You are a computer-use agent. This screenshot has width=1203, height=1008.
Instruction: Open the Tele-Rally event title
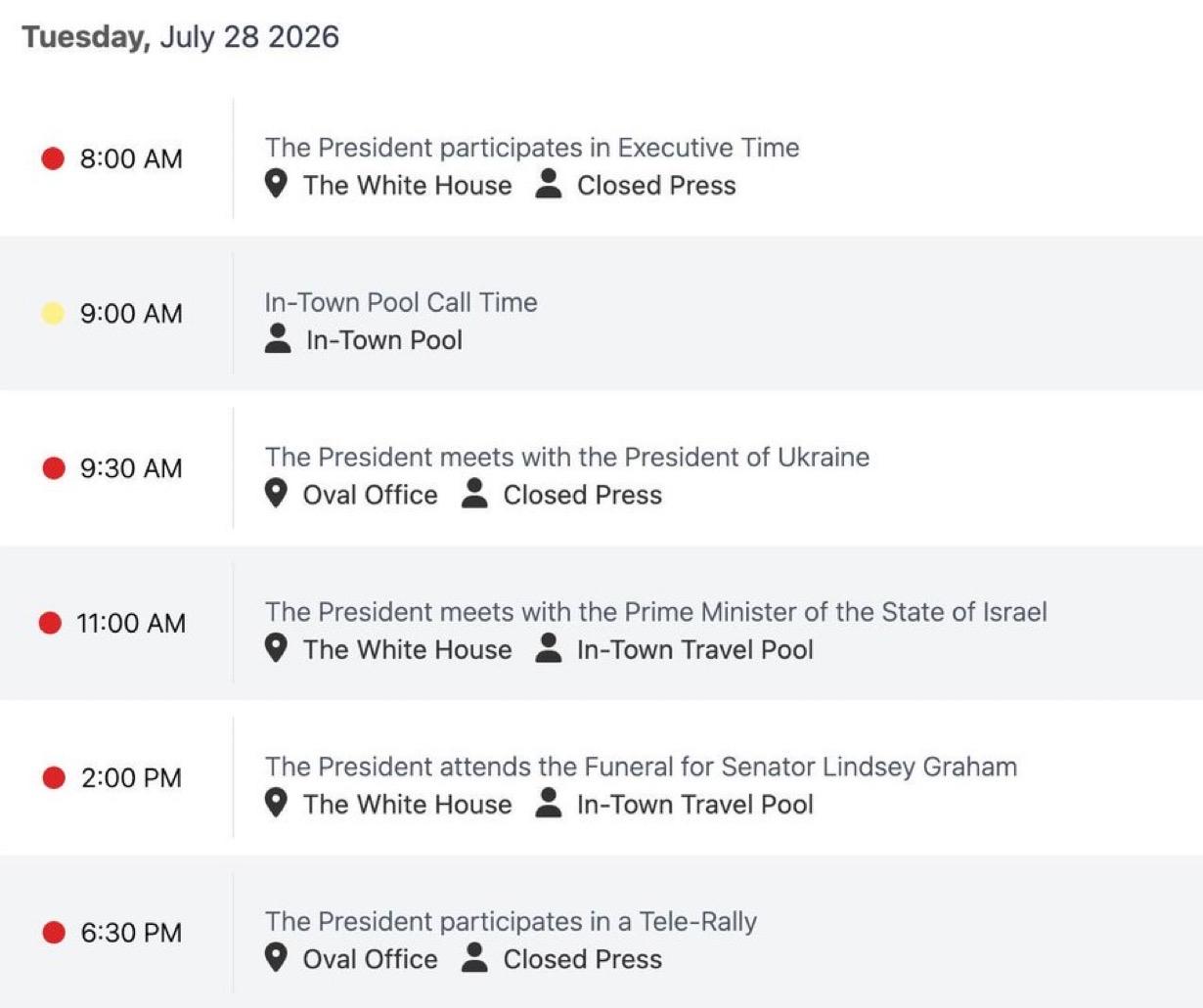coord(511,921)
